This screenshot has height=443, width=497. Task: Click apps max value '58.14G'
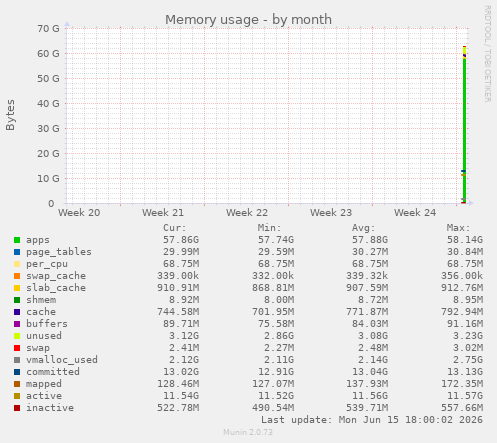(465, 240)
